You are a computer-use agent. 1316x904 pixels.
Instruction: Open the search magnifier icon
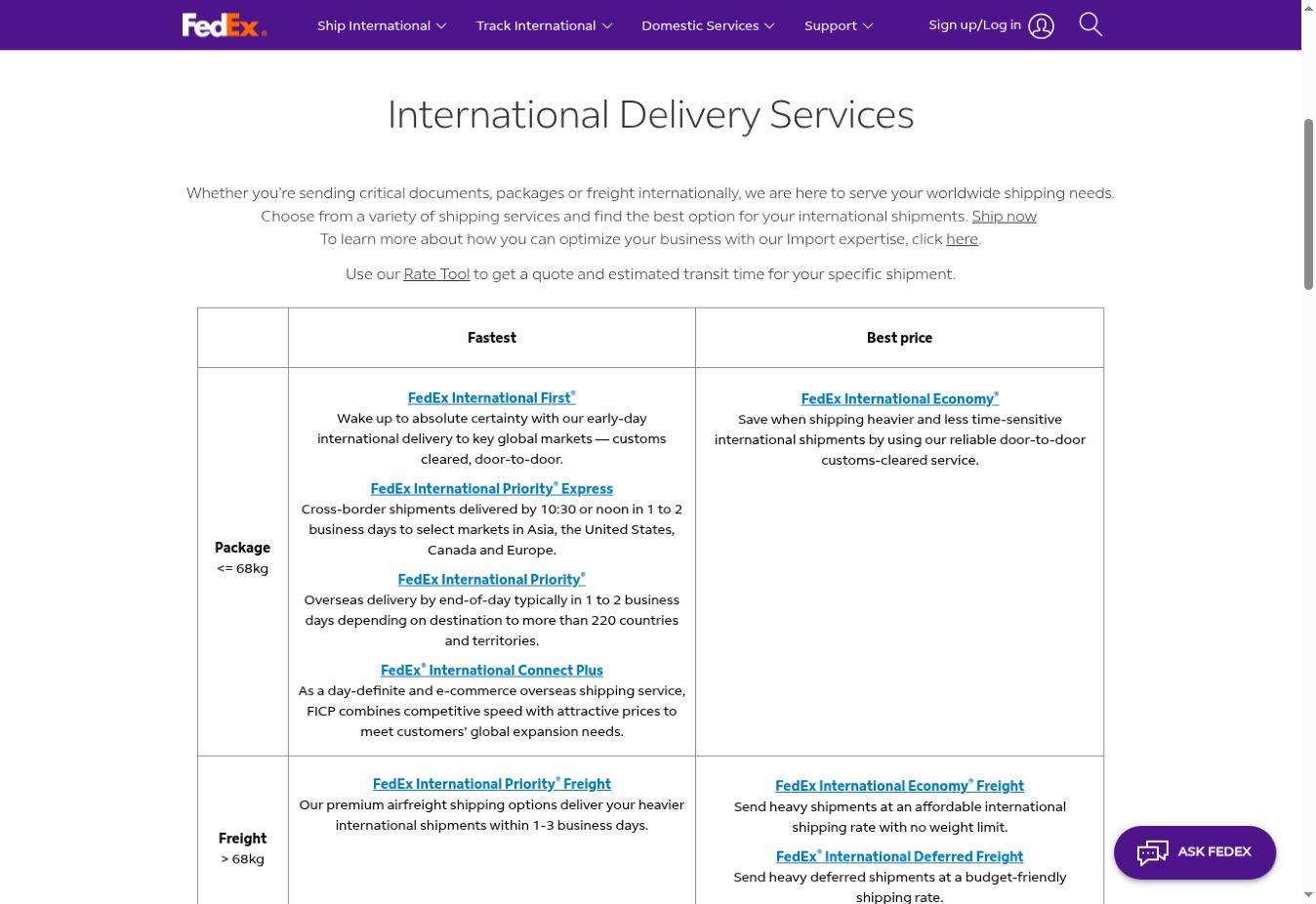tap(1090, 24)
